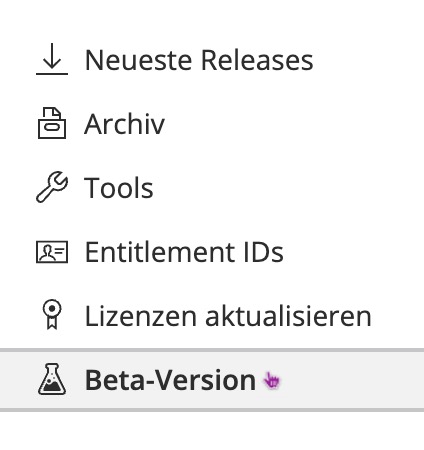Select the beta flask icon
Image resolution: width=424 pixels, height=450 pixels.
pyautogui.click(x=52, y=379)
